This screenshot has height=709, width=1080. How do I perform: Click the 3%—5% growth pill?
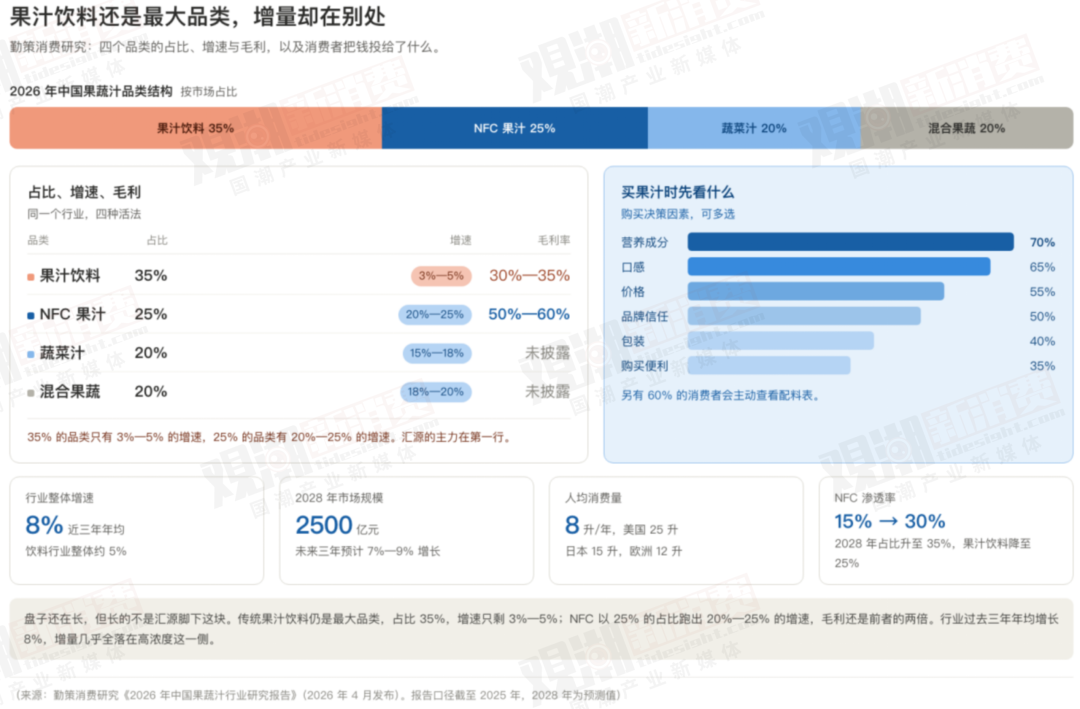(x=442, y=276)
